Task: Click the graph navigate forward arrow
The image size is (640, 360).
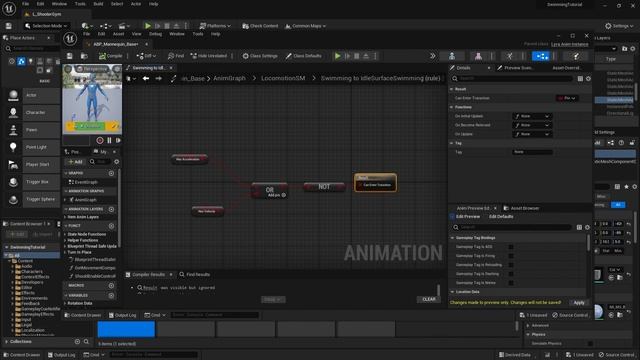Action: (x=158, y=78)
